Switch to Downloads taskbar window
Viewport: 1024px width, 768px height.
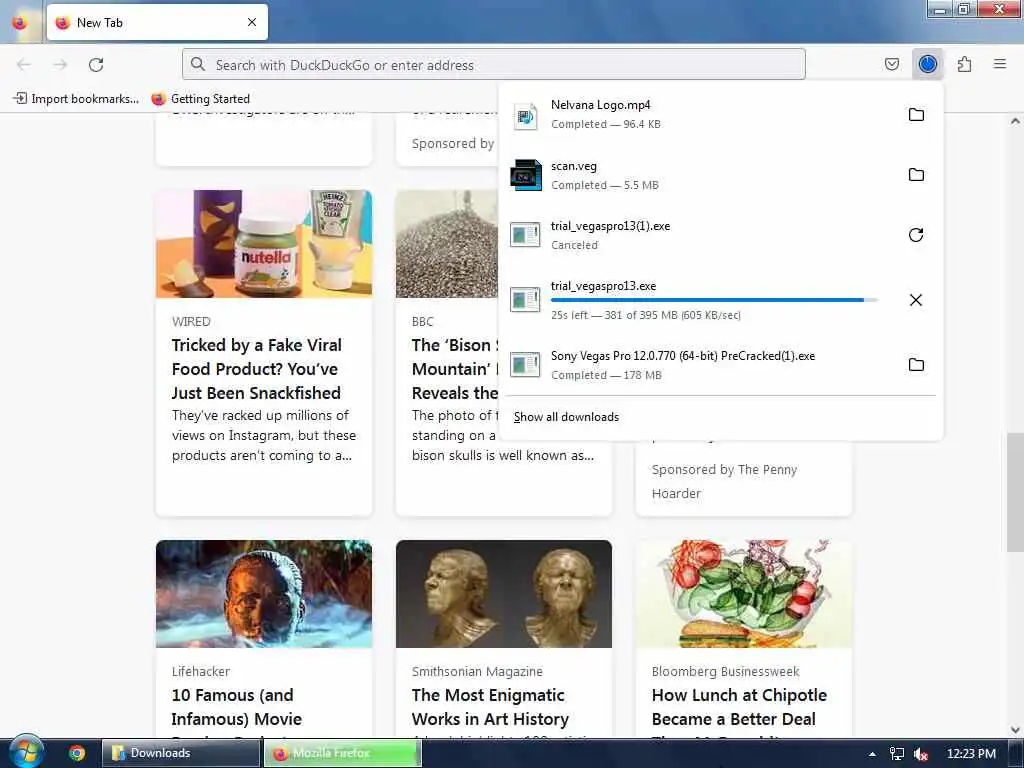[x=181, y=753]
